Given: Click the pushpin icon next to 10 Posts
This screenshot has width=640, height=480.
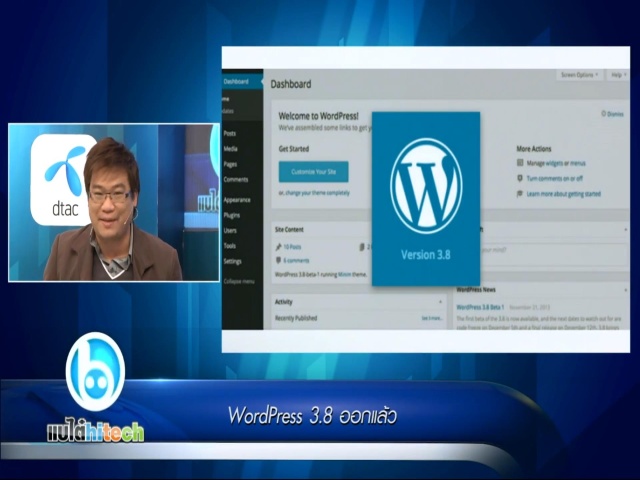Looking at the screenshot, I should [x=278, y=247].
